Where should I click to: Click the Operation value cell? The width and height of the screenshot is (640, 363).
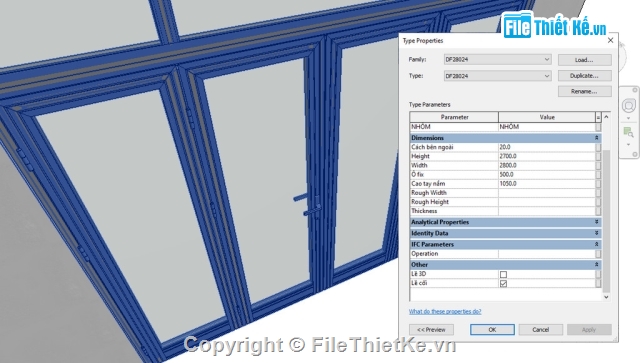[547, 254]
